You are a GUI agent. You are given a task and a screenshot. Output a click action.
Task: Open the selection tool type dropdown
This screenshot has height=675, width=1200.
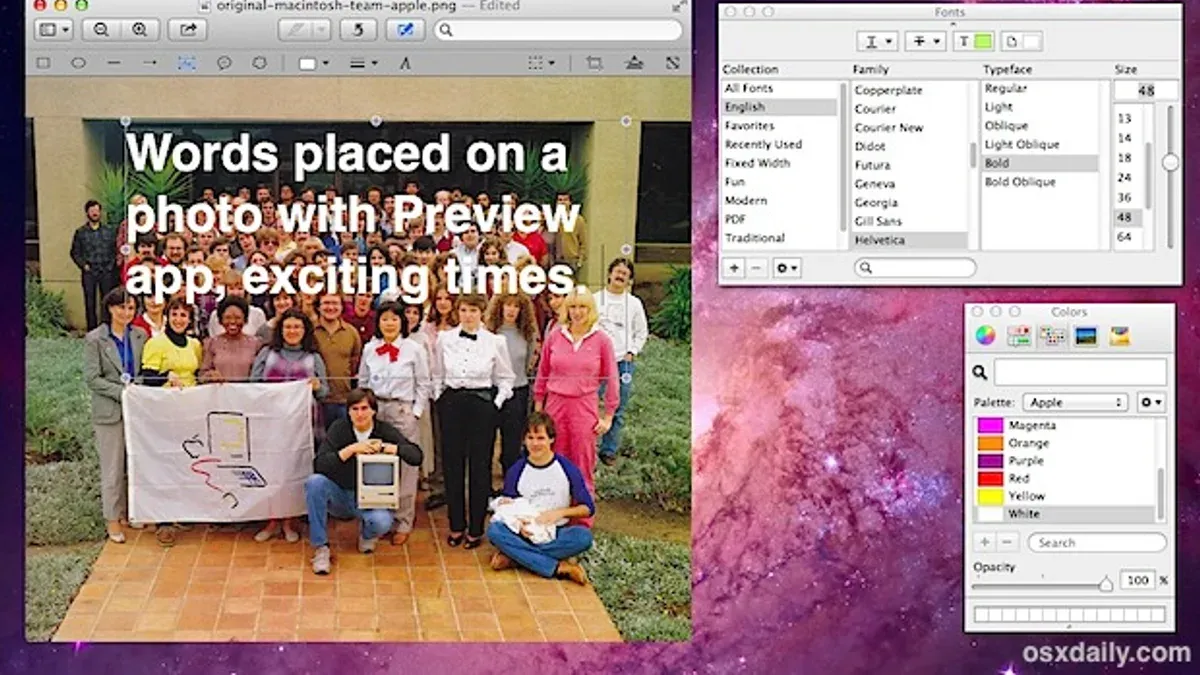click(541, 63)
